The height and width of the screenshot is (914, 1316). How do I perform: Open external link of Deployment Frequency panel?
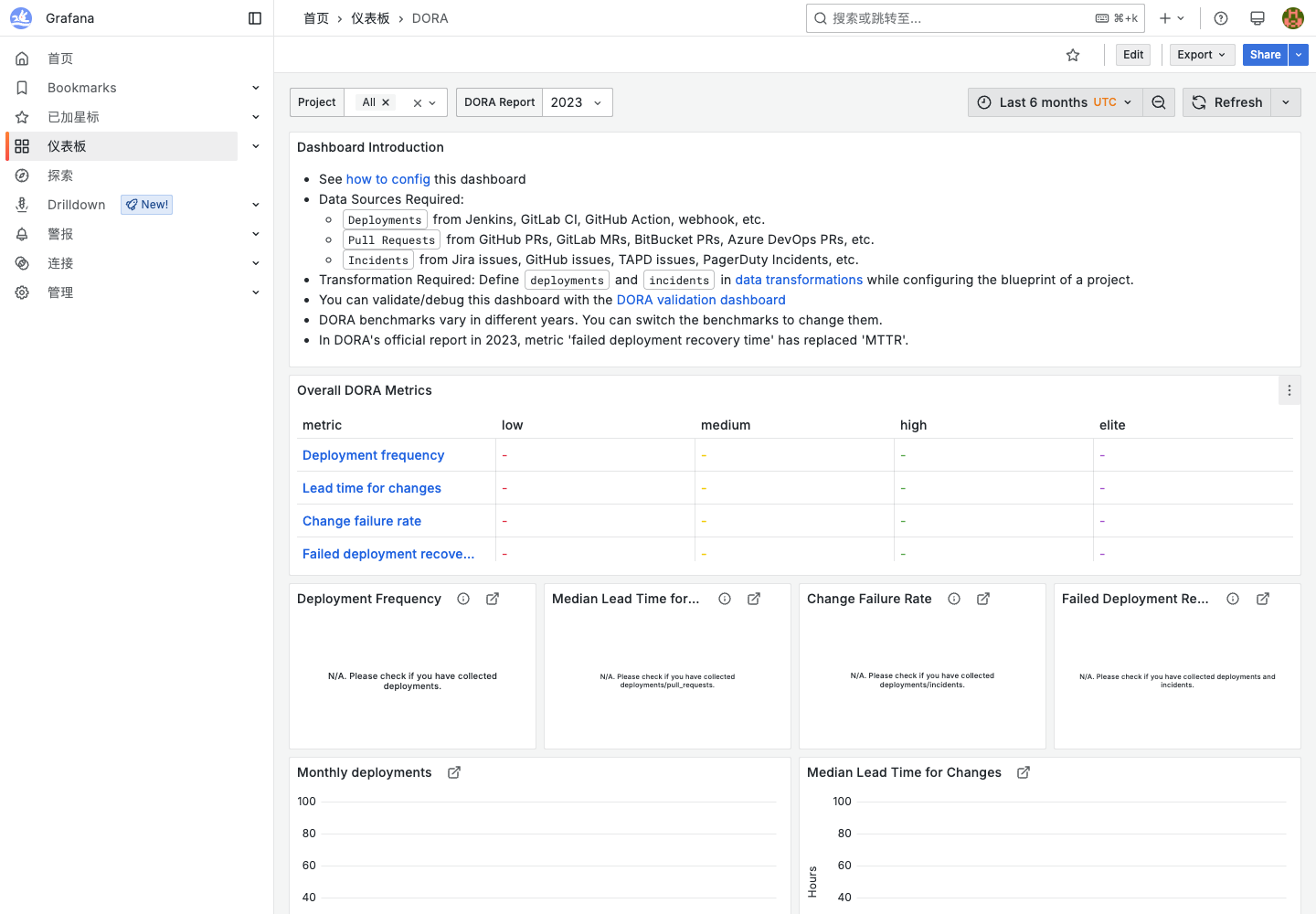[x=493, y=599]
